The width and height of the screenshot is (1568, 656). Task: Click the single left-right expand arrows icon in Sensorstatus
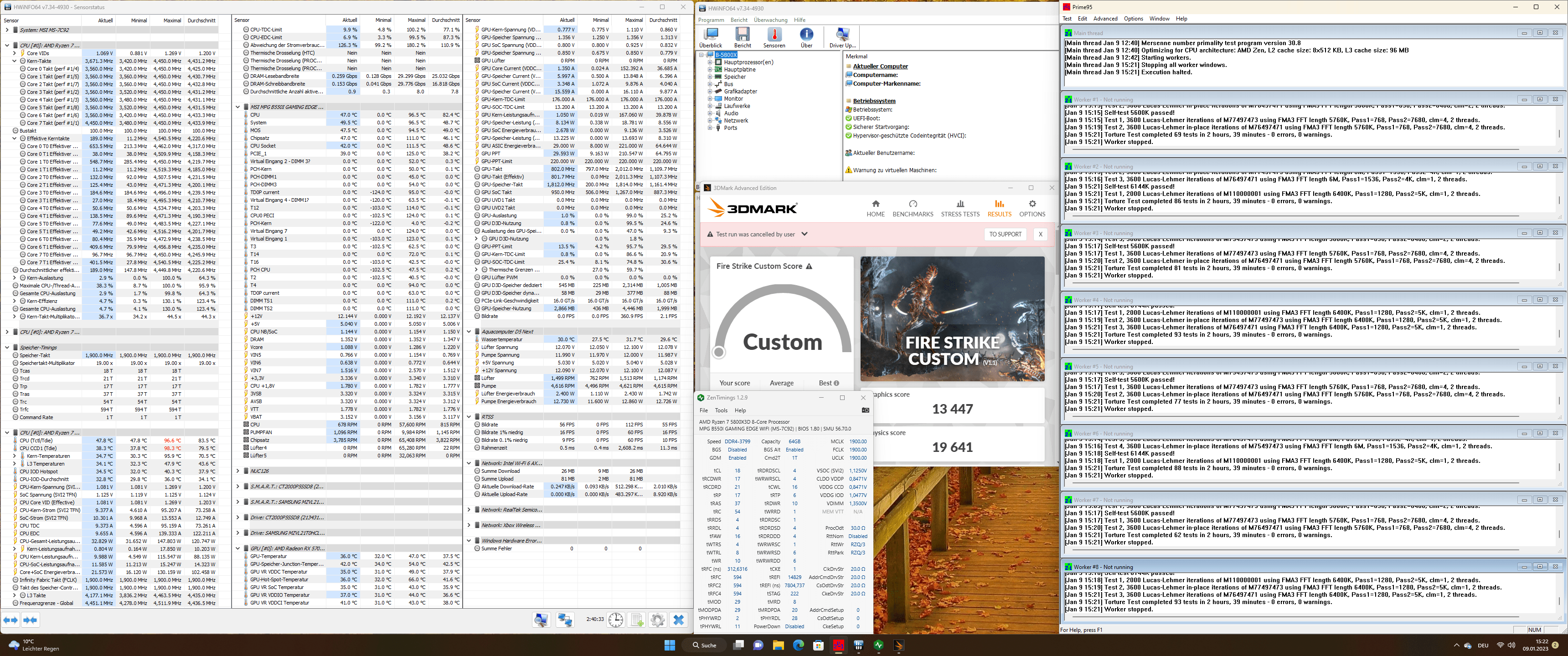click(x=11, y=620)
